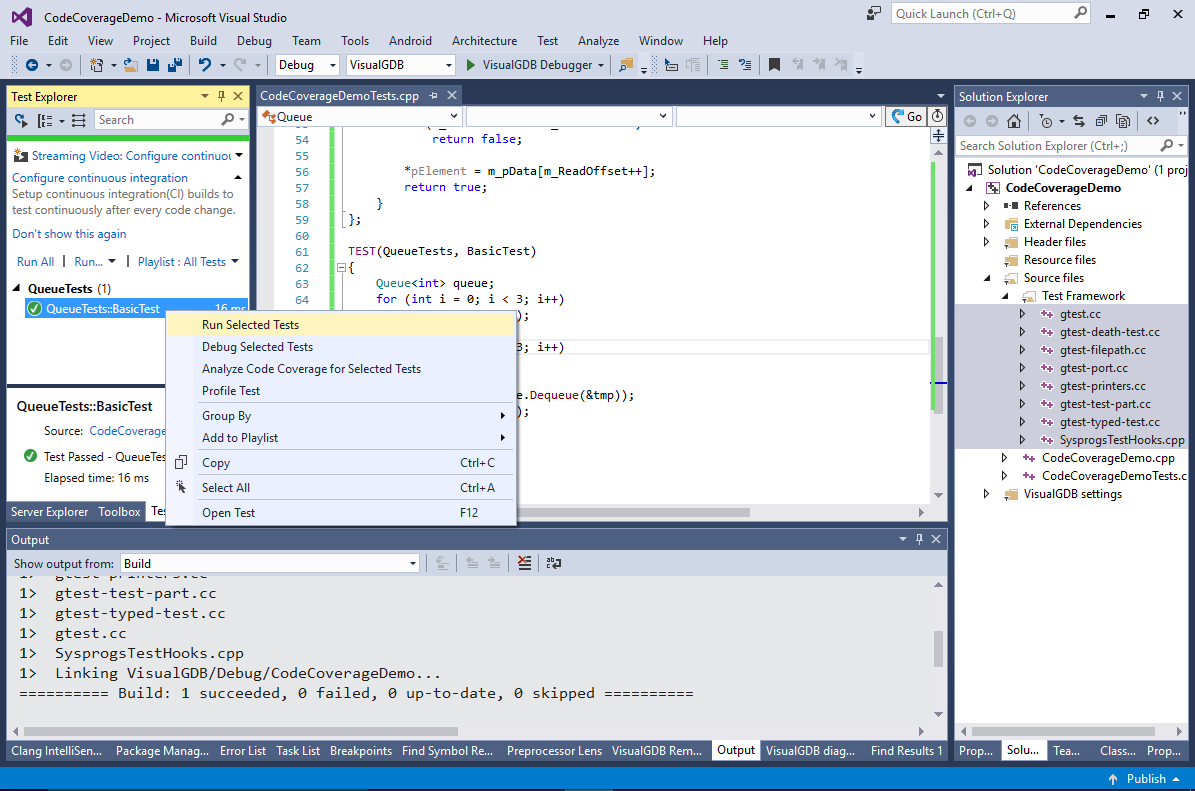Click the Sync with Active Document icon

point(1078,120)
